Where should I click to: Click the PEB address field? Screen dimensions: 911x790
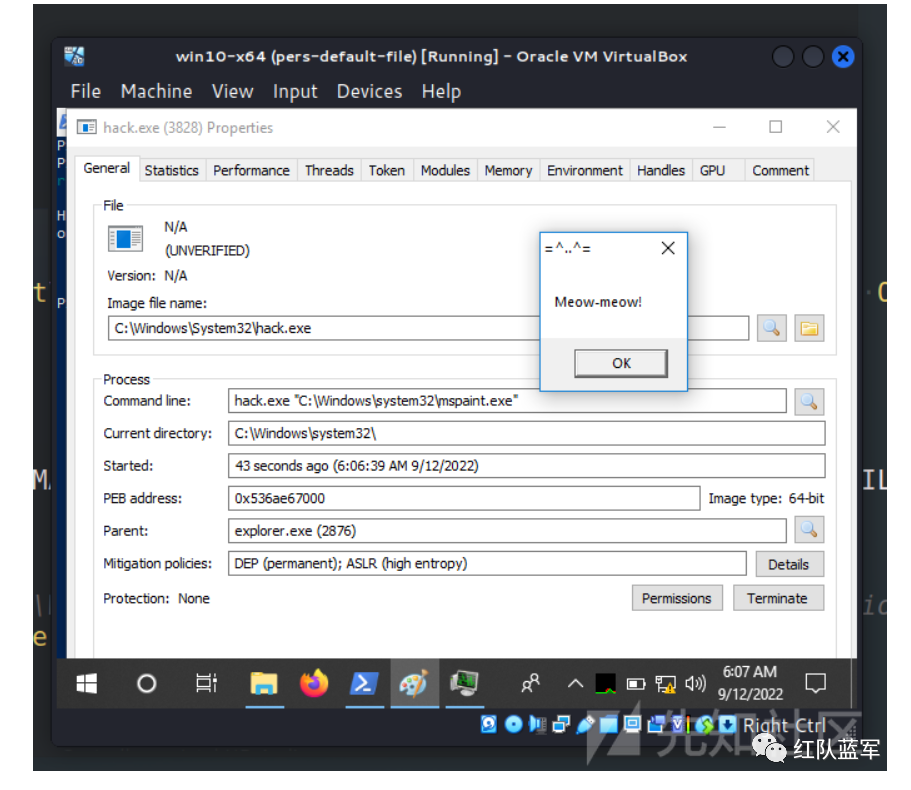[x=464, y=498]
